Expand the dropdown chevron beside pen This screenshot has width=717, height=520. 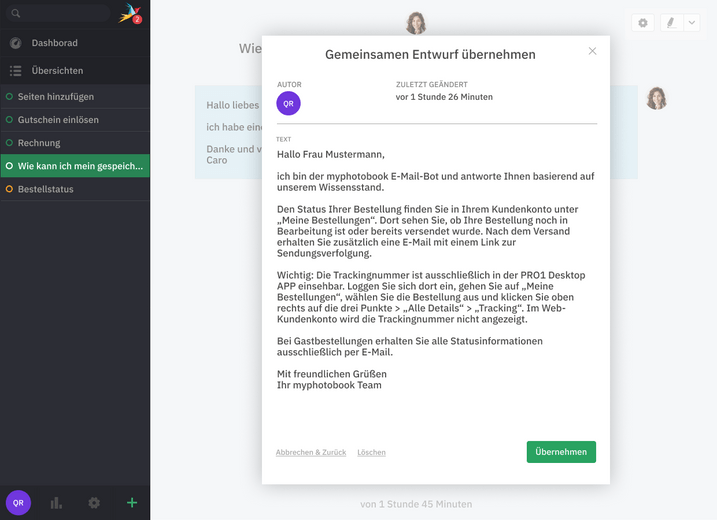pos(692,23)
